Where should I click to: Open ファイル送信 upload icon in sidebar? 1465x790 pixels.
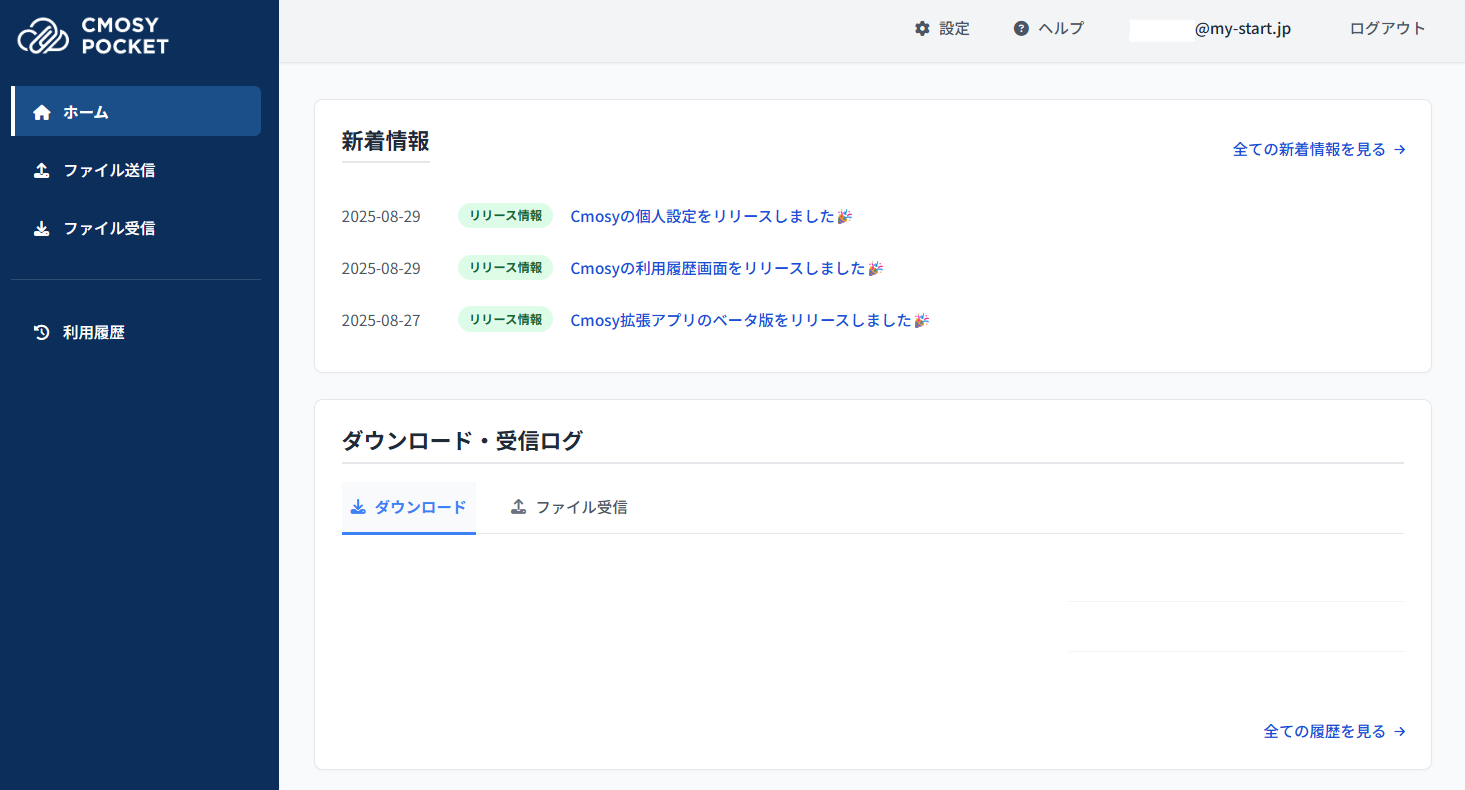(x=42, y=170)
